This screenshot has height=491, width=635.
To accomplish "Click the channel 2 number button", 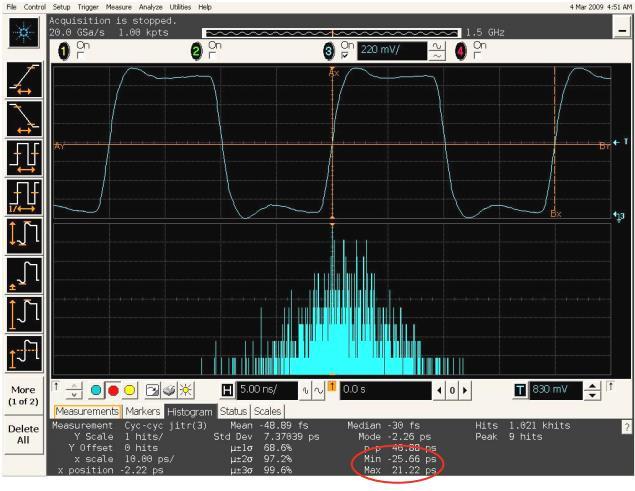I will 196,51.
